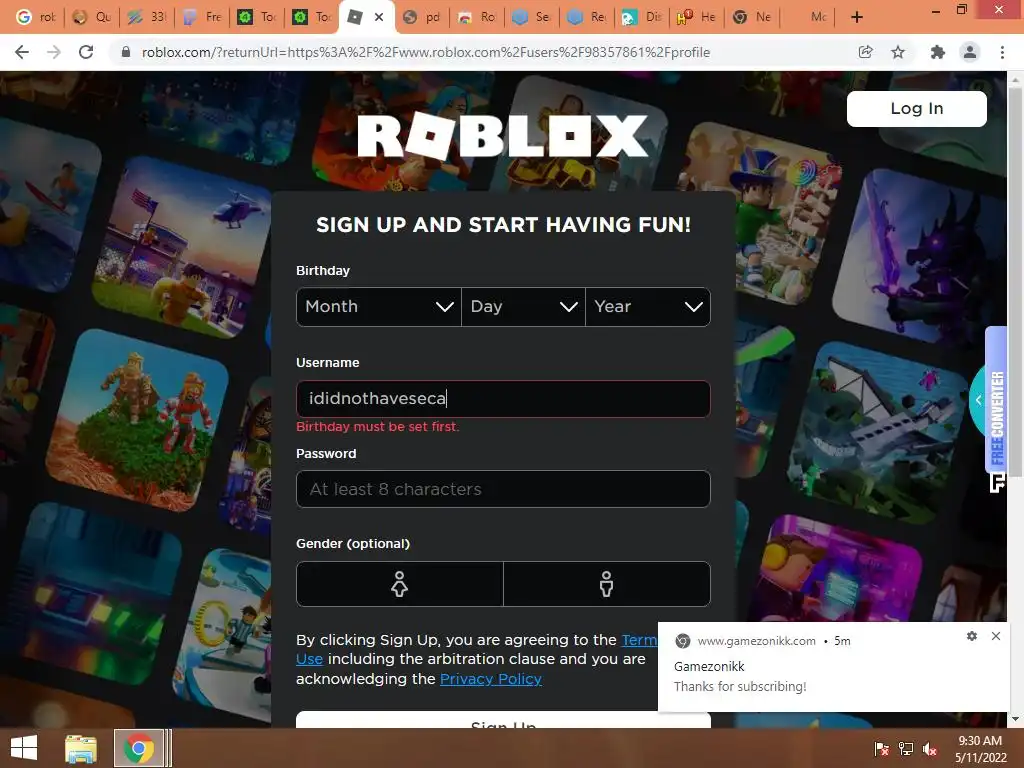View site info via the padlock icon
Image resolution: width=1024 pixels, height=768 pixels.
[x=126, y=52]
